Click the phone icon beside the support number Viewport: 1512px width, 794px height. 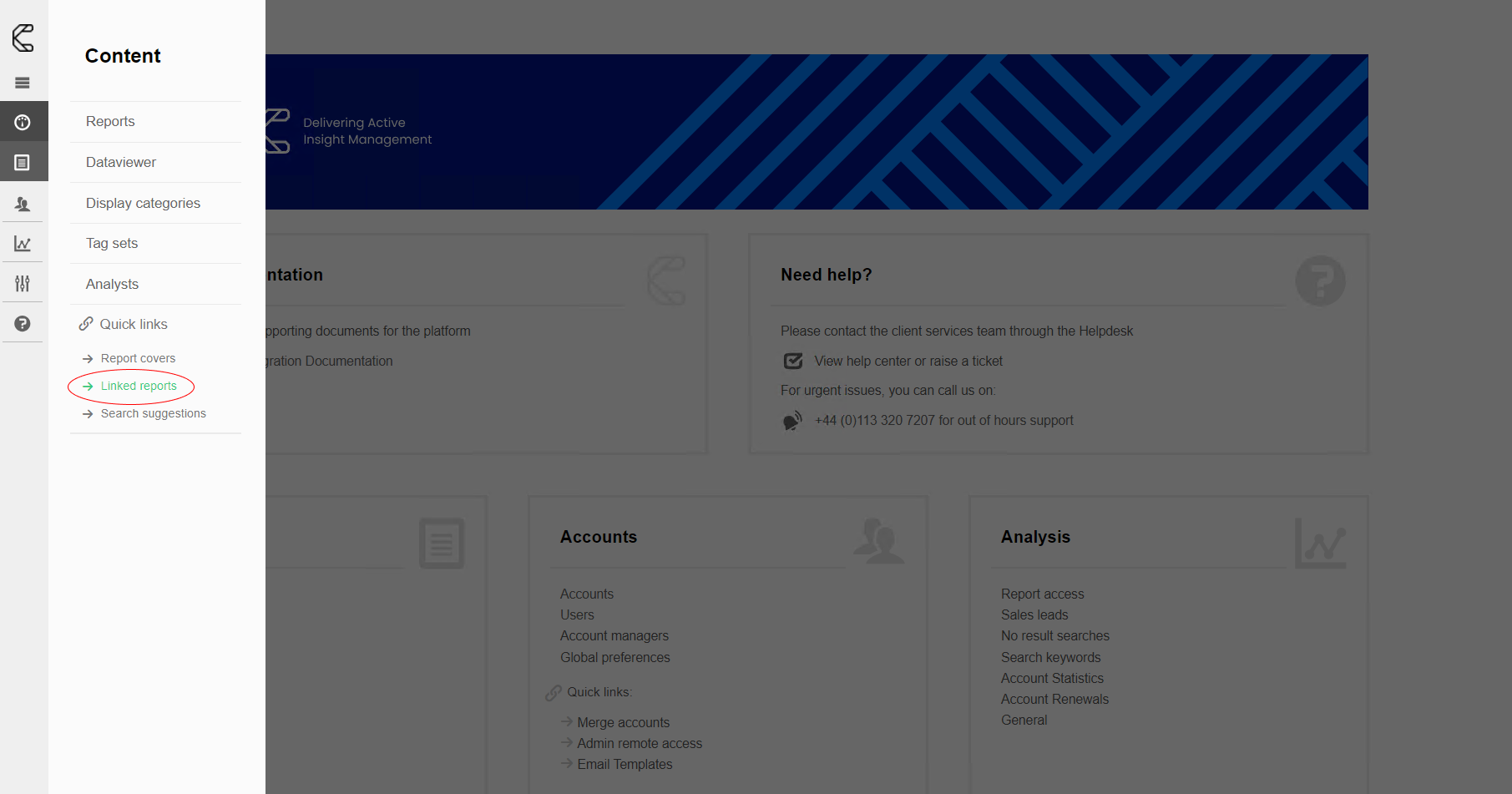pyautogui.click(x=792, y=420)
